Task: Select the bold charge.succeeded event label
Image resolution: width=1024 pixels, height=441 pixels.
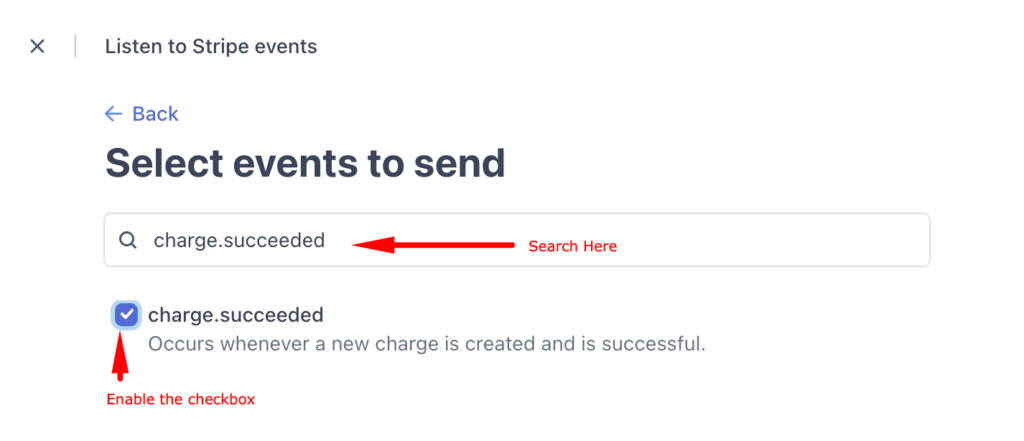Action: tap(236, 316)
